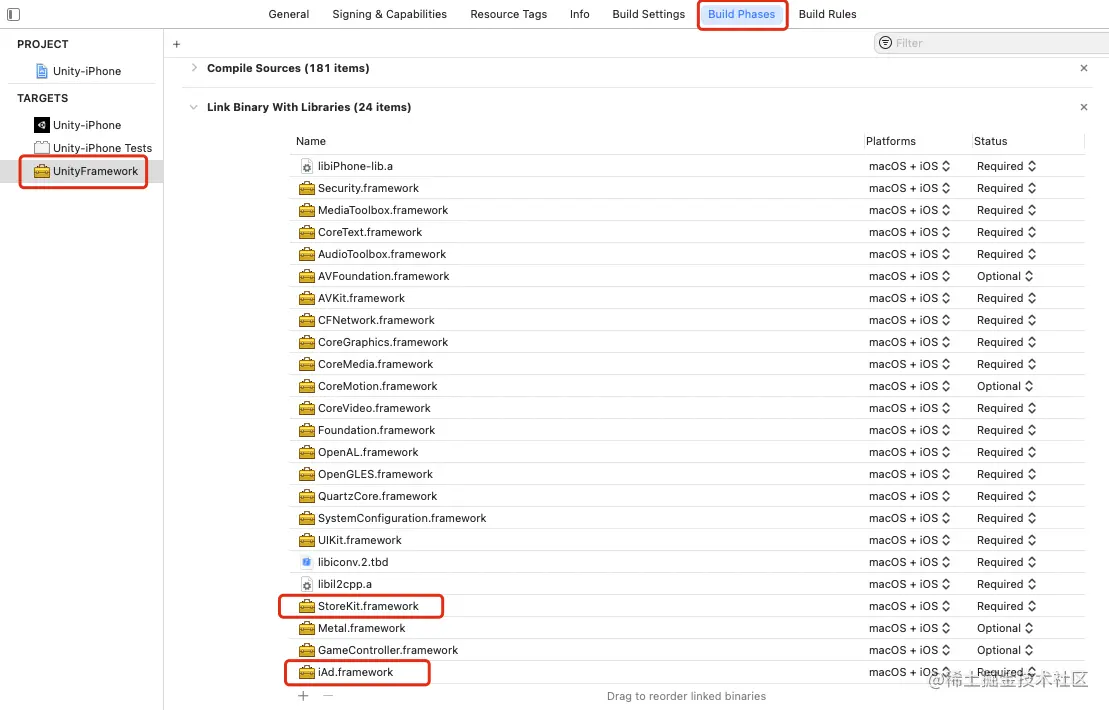Select the Metal.framework row
1109x710 pixels.
pyautogui.click(x=687, y=628)
